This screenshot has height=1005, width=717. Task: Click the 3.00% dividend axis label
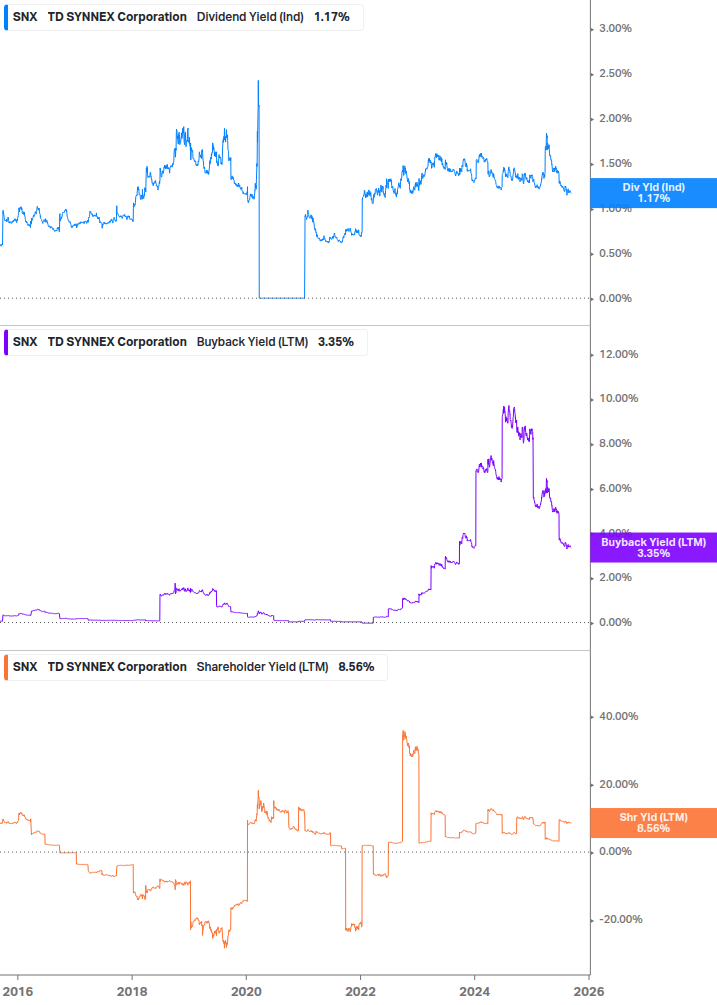[x=615, y=28]
